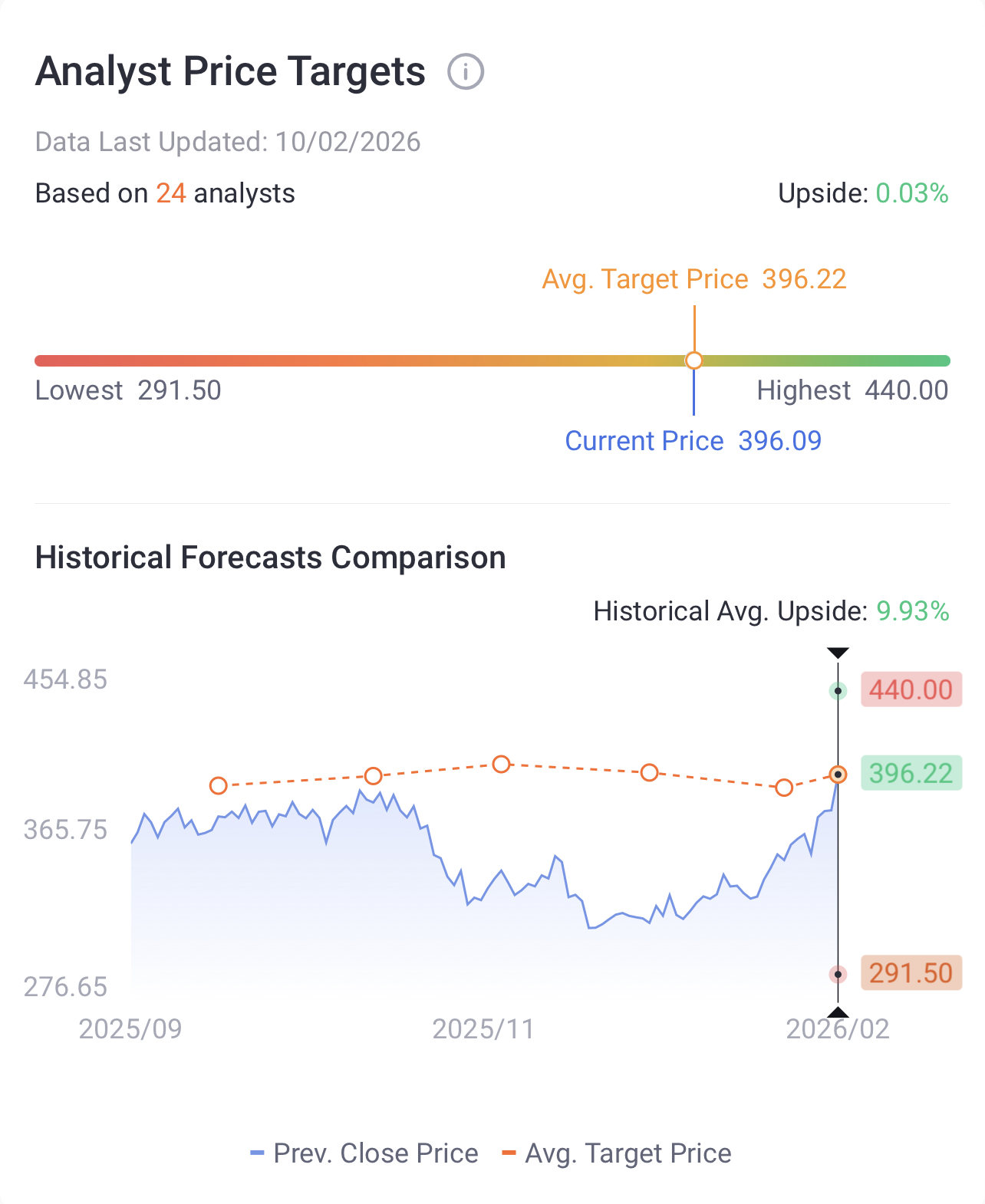Image resolution: width=985 pixels, height=1204 pixels.
Task: Click the 291.50 lowest target price tag
Action: pos(911,973)
